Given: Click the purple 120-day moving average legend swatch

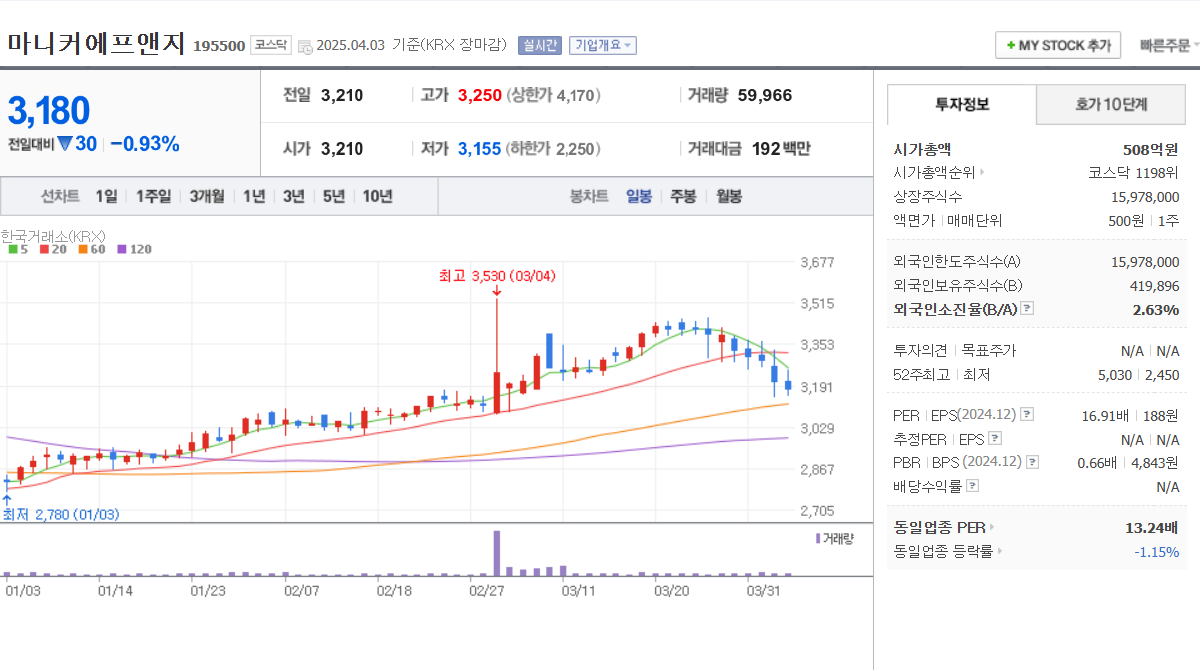Looking at the screenshot, I should point(121,249).
